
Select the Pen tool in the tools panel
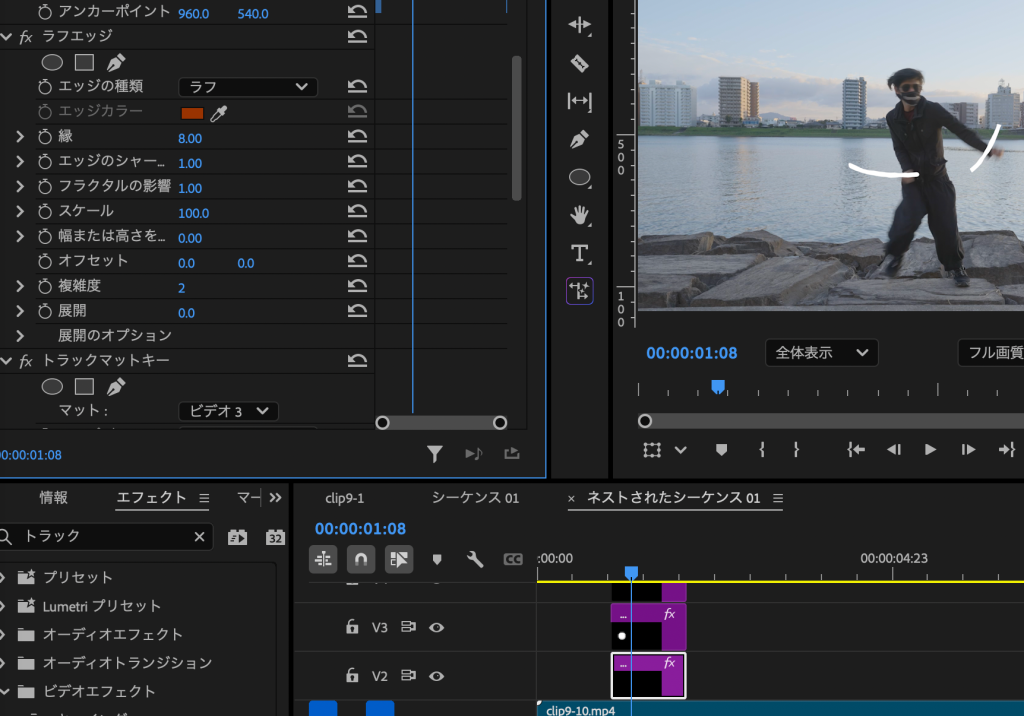tap(579, 140)
